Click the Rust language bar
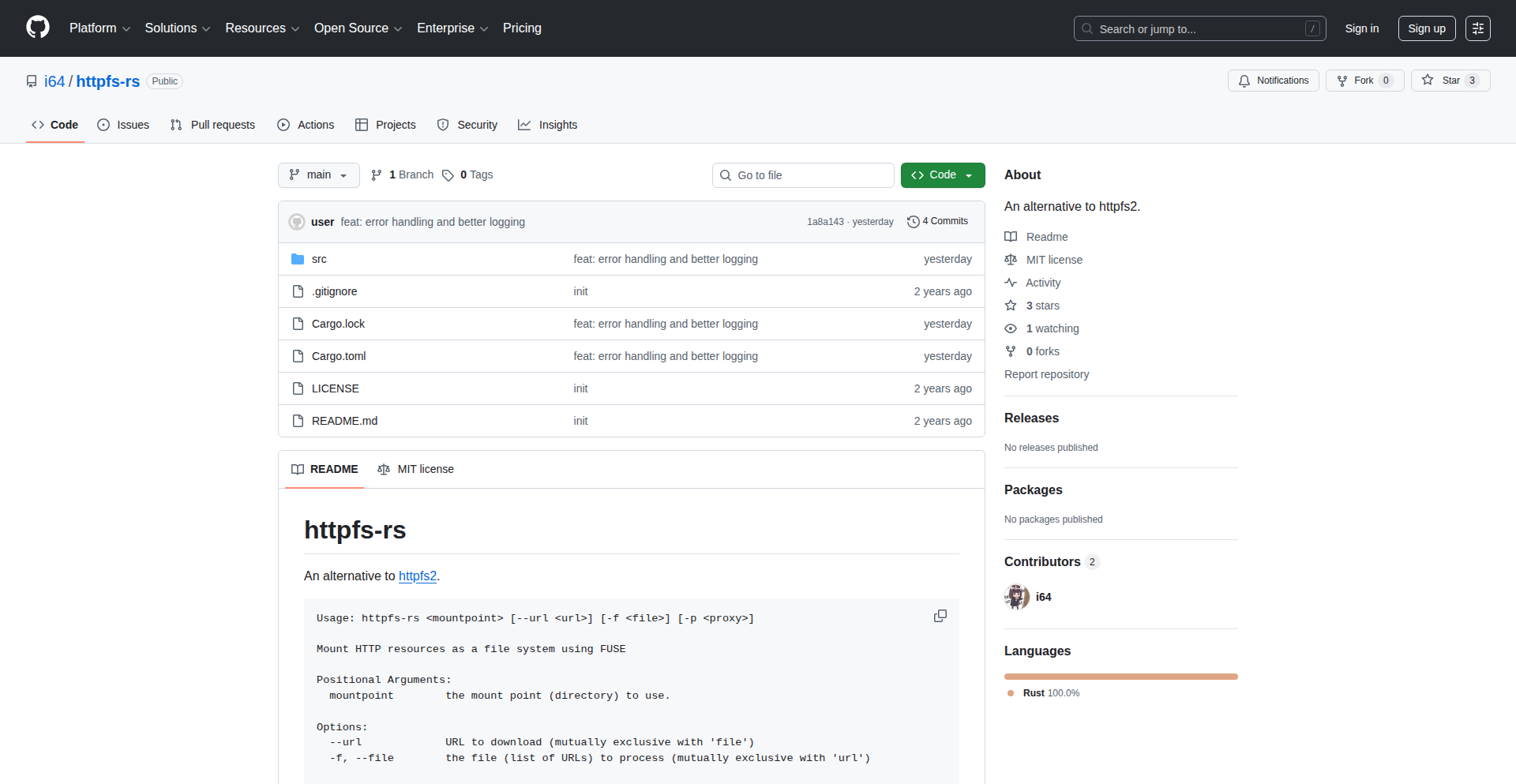 click(x=1120, y=677)
